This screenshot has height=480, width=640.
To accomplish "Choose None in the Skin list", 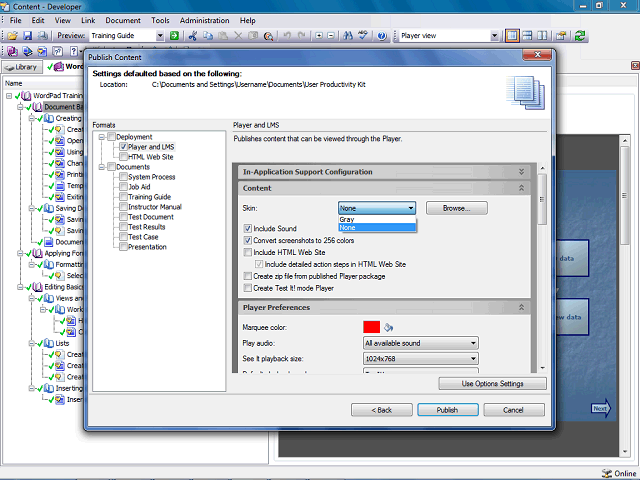I will click(x=377, y=227).
